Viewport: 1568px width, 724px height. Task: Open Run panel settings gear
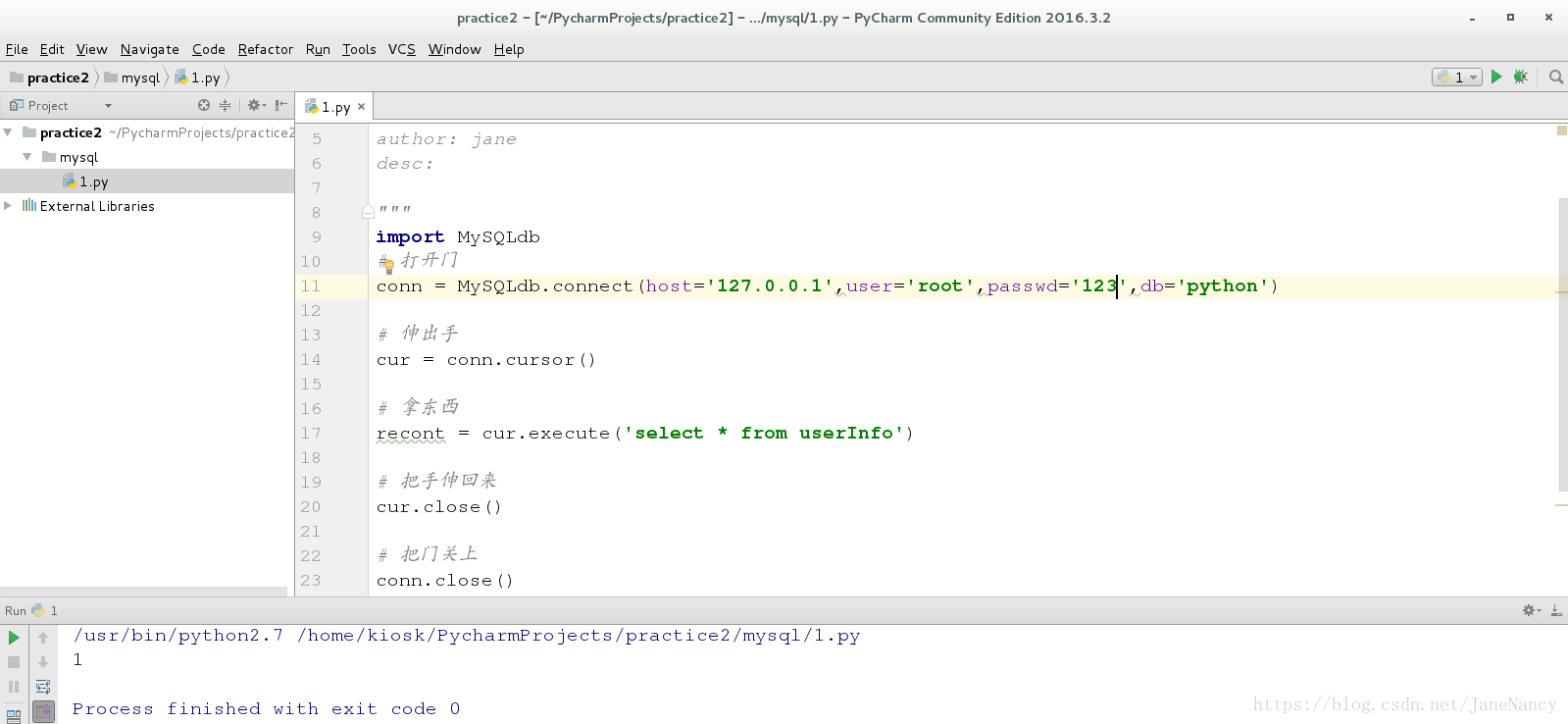point(1531,610)
